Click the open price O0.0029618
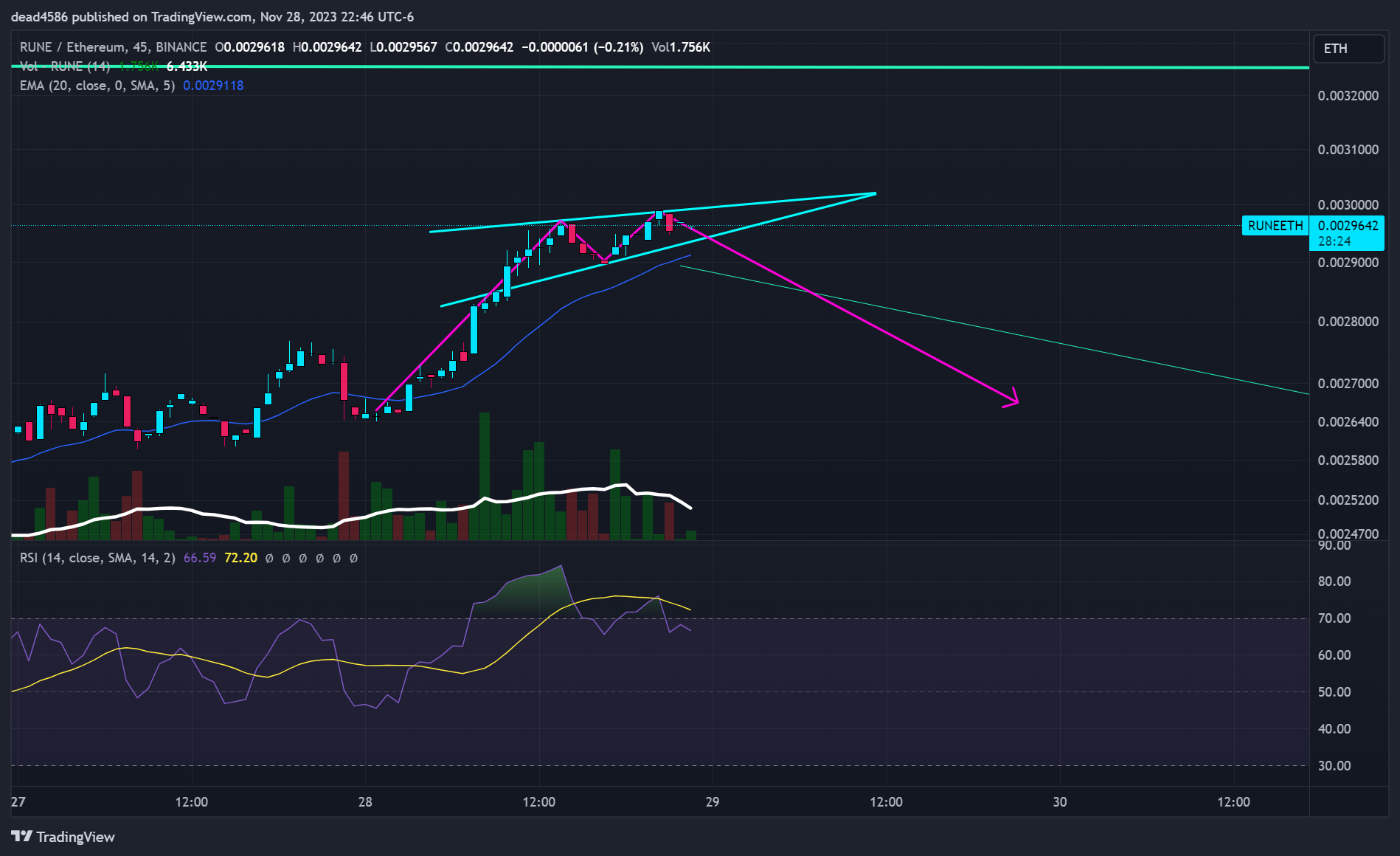This screenshot has height=856, width=1400. (250, 47)
